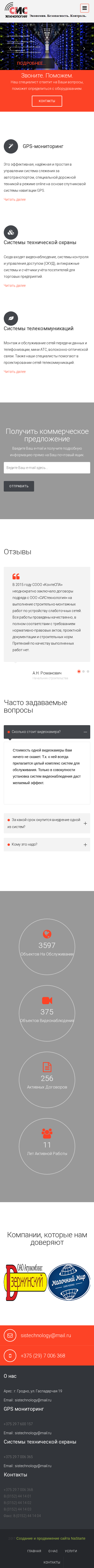Select the third testimonial slider dot
Viewport: 94px width, 1568px height.
click(88, 671)
